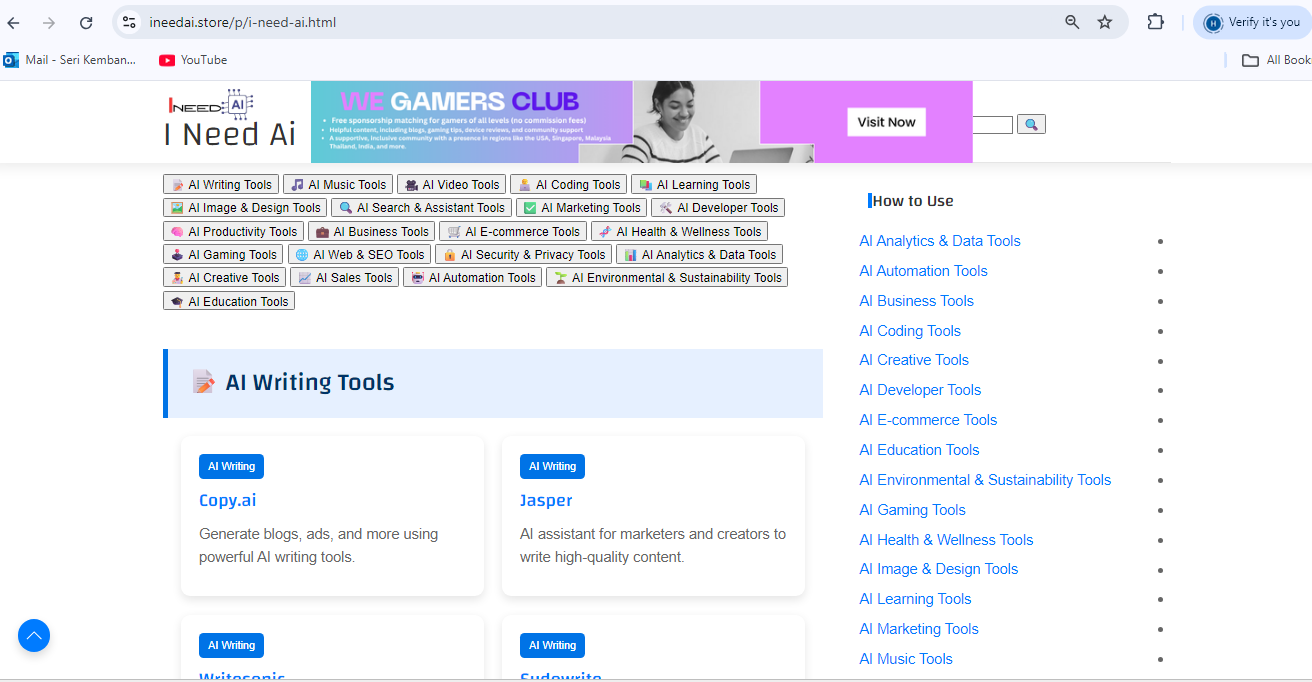This screenshot has height=682, width=1312.
Task: Open sidebar link AI Marketing Tools
Action: 919,629
